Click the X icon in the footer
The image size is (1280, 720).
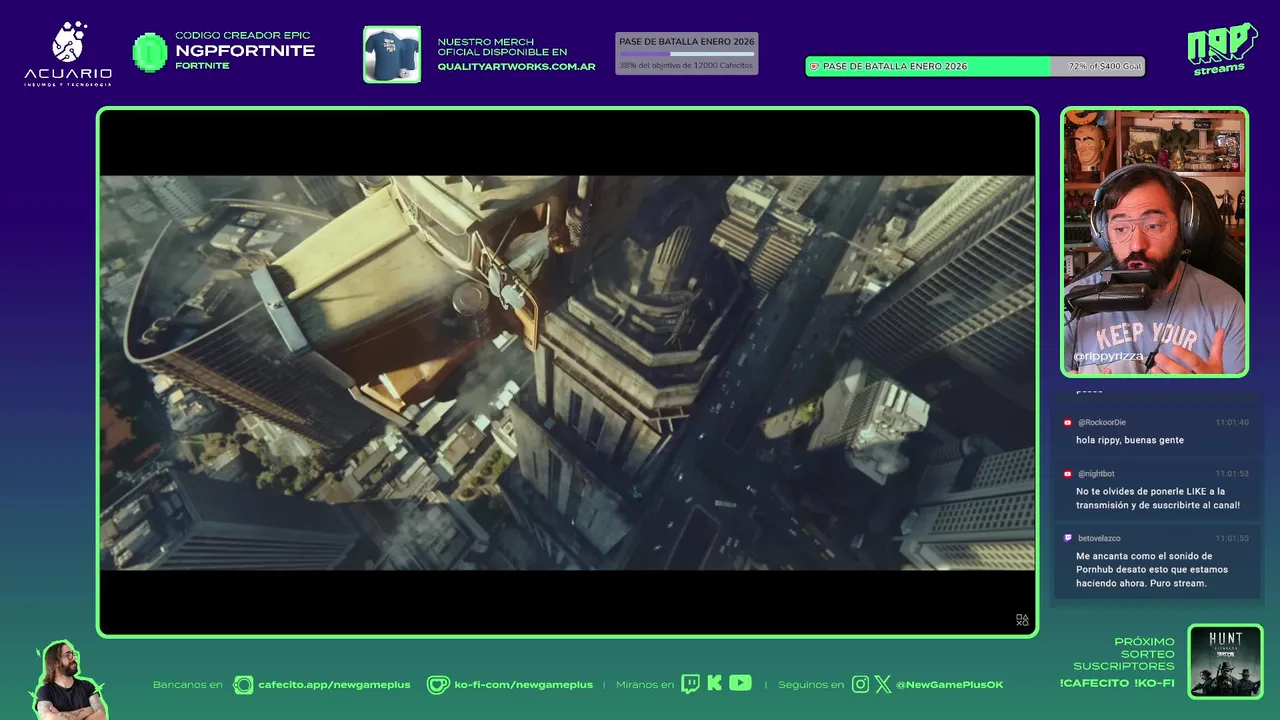[x=883, y=685]
